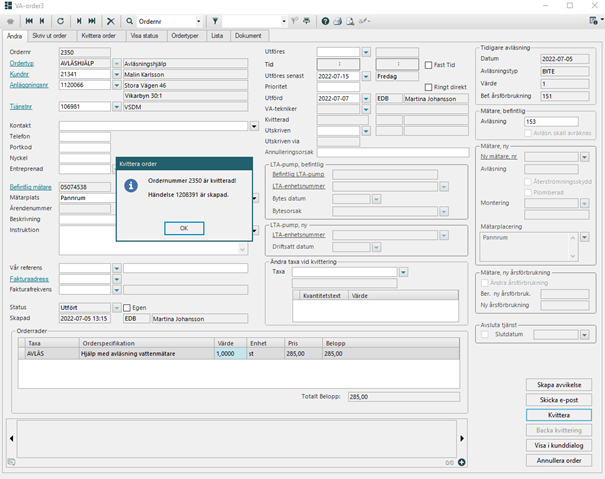This screenshot has height=479, width=605.
Task: Click the funnel filter icon
Action: pos(215,21)
